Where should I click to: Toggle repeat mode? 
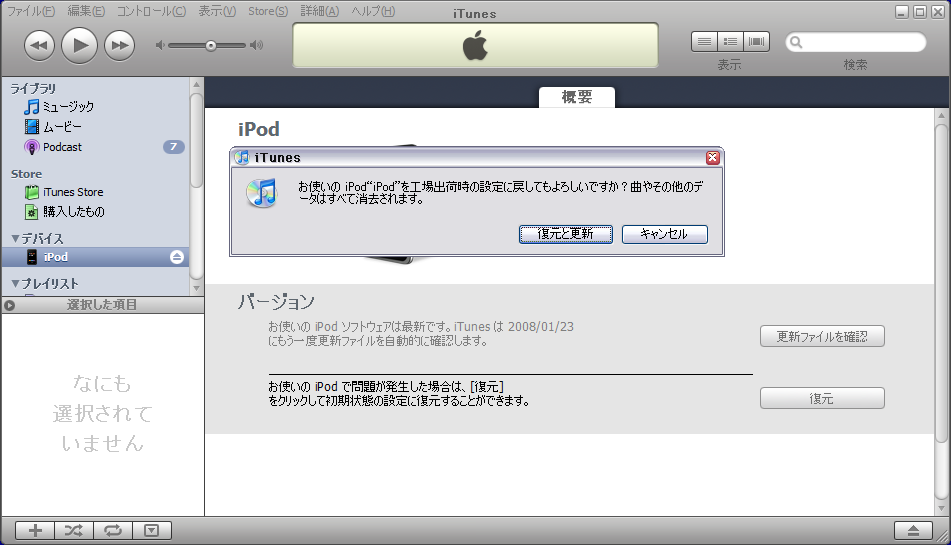(x=113, y=531)
